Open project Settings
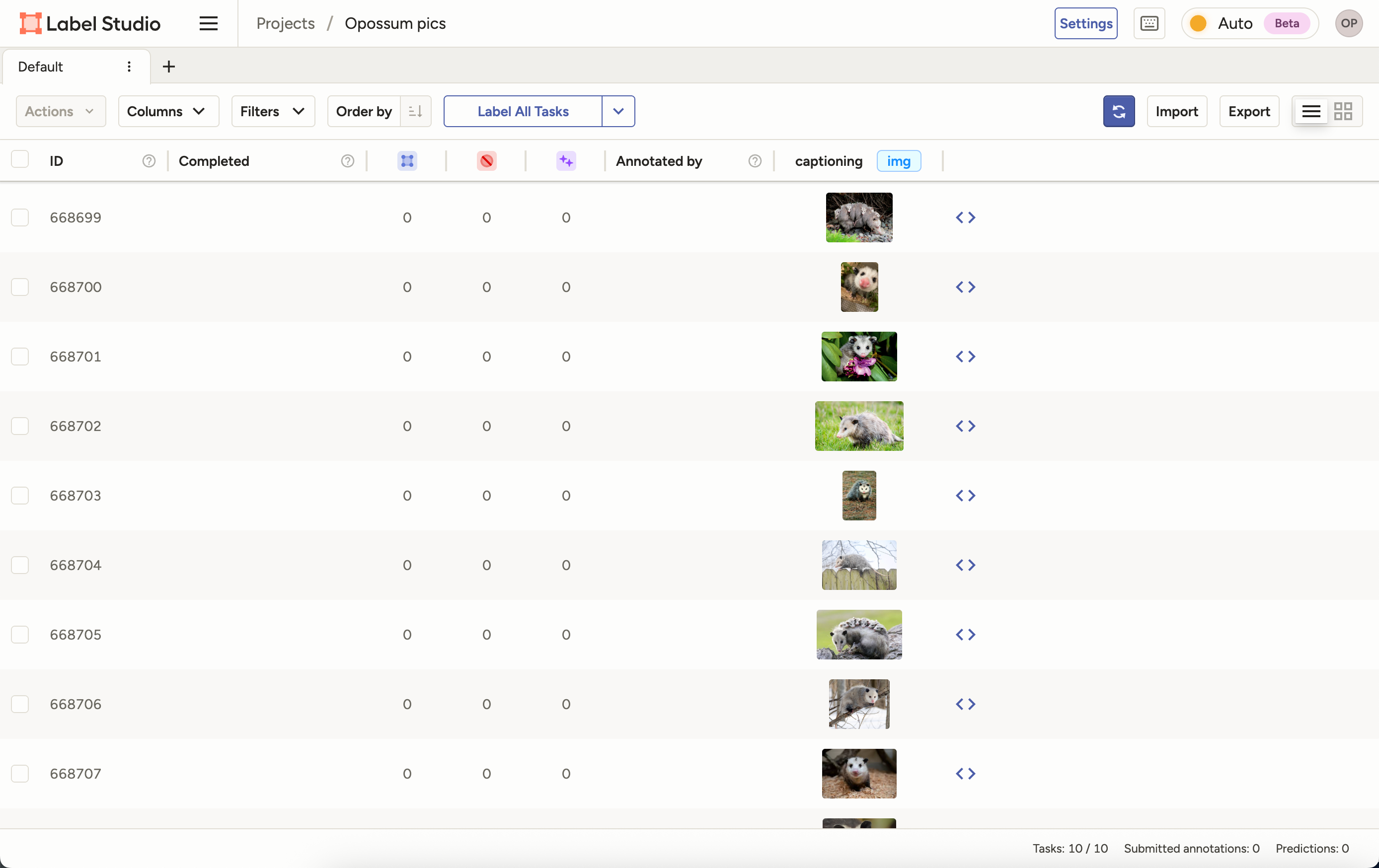The image size is (1379, 868). [x=1086, y=23]
